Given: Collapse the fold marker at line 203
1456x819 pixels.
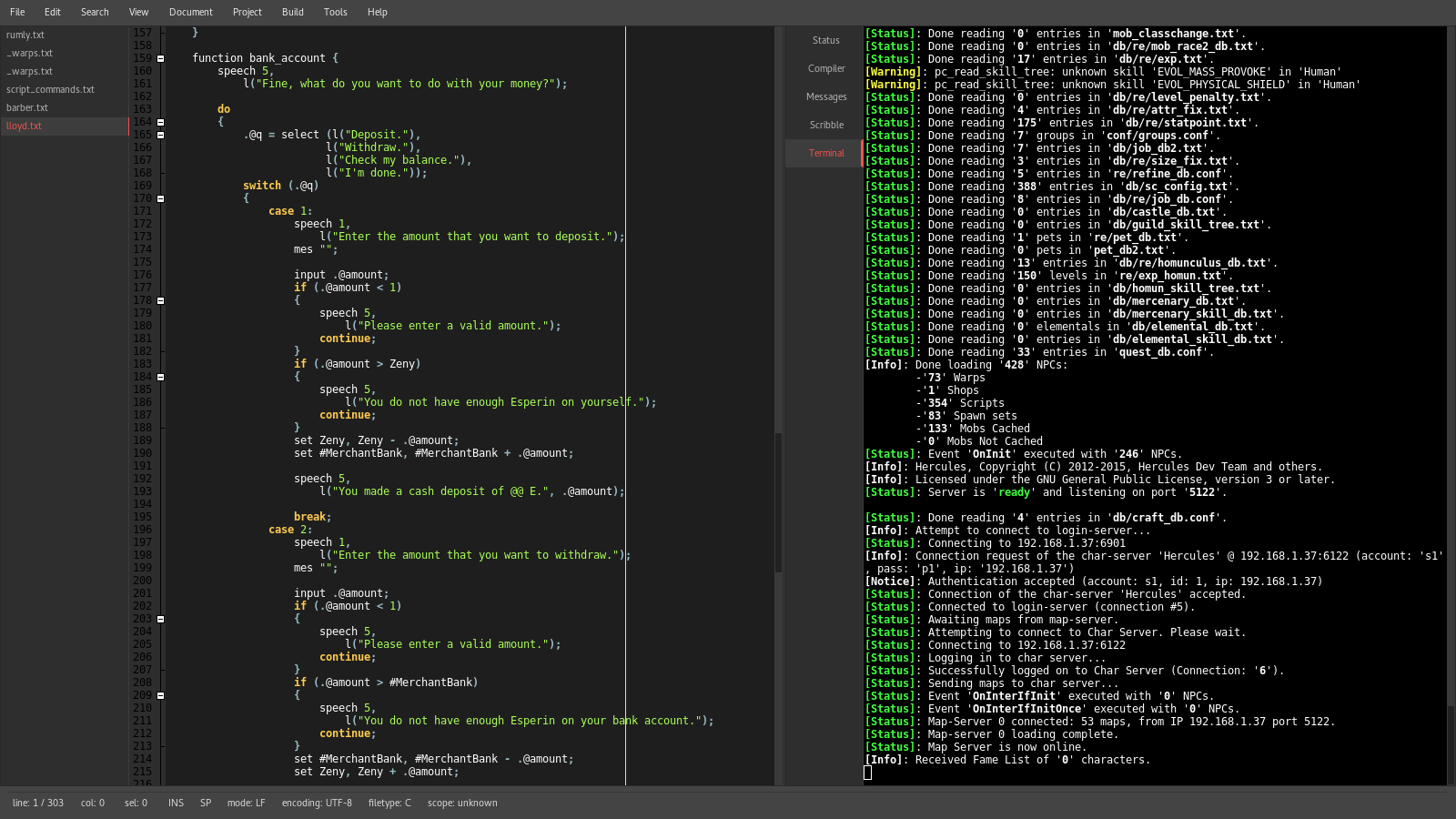Looking at the screenshot, I should pos(161,619).
